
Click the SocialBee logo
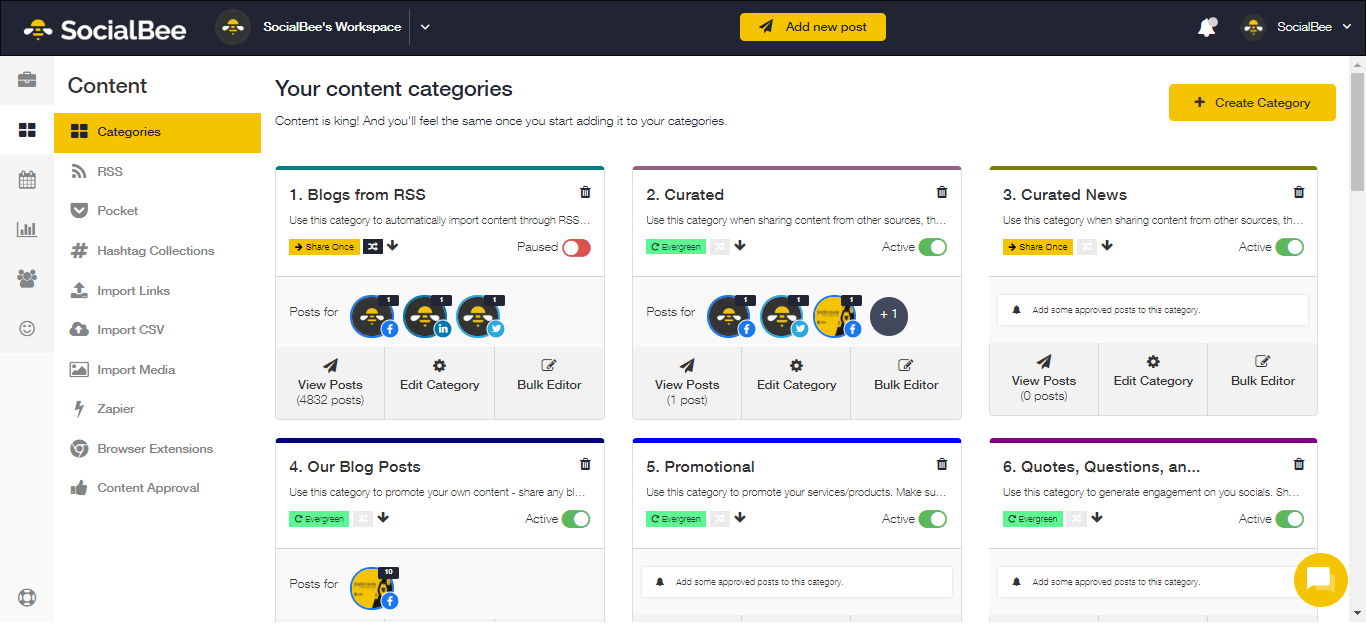(105, 28)
